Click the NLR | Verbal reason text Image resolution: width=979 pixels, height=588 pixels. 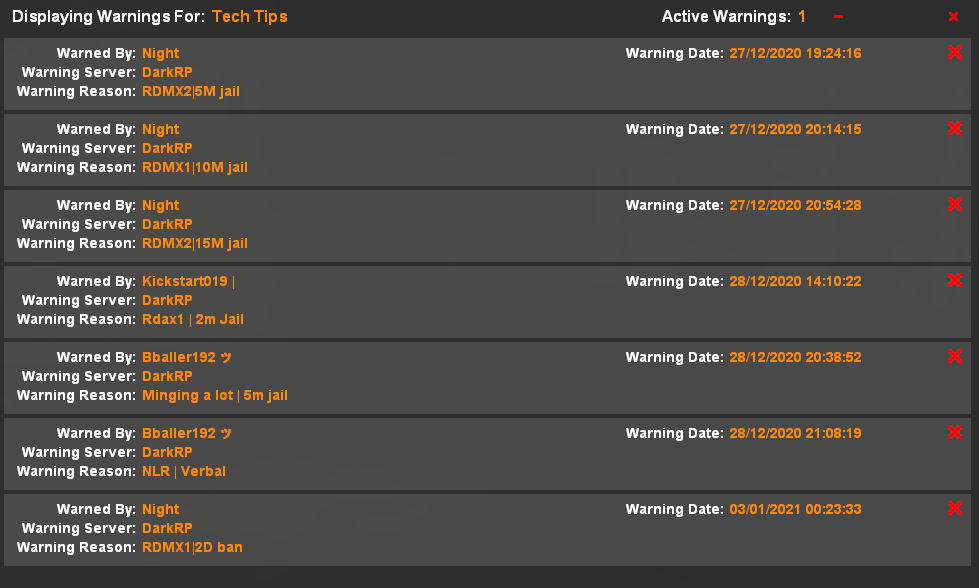184,471
